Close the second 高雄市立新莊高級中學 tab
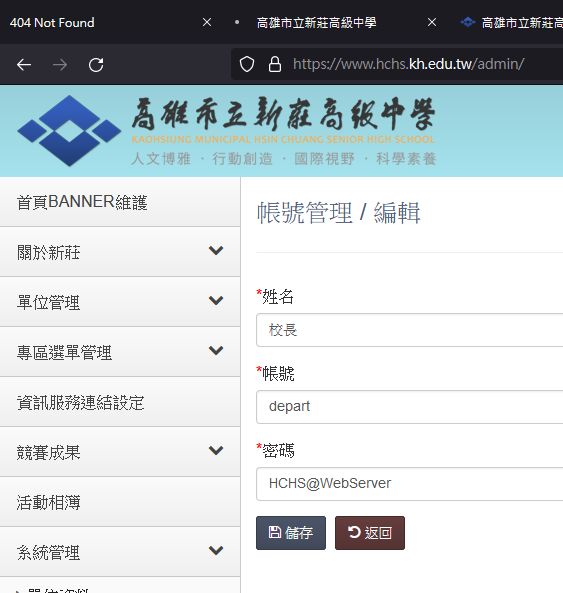Image resolution: width=563 pixels, height=593 pixels. (x=432, y=23)
